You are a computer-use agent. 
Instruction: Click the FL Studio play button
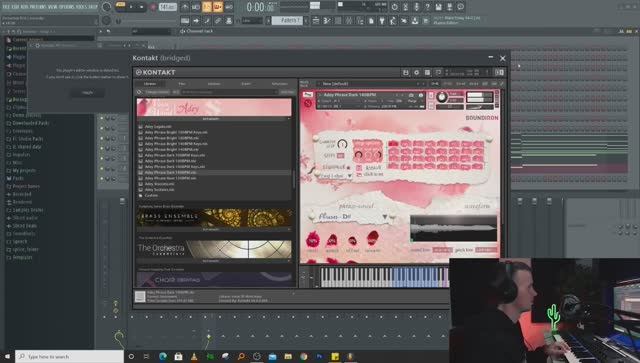click(131, 7)
